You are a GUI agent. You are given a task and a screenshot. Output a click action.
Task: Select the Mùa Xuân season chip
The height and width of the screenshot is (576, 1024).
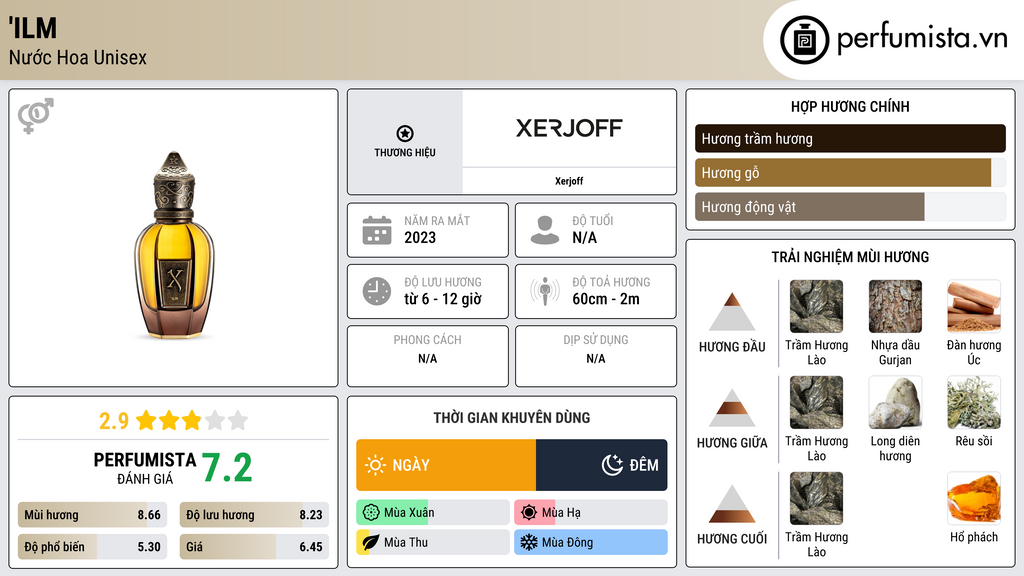[x=432, y=512]
